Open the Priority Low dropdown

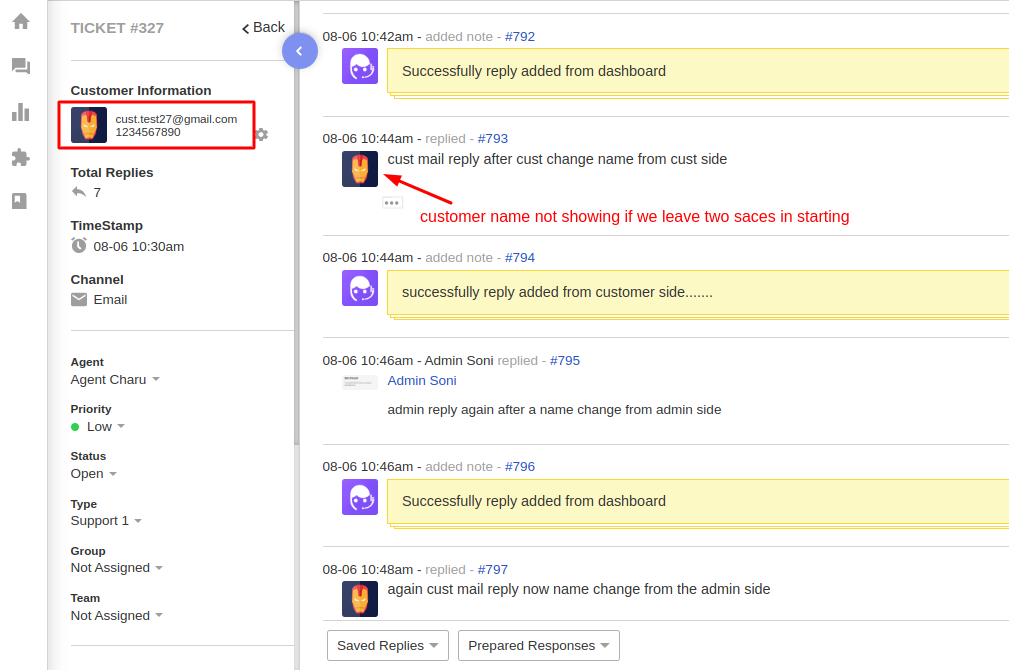click(x=98, y=427)
